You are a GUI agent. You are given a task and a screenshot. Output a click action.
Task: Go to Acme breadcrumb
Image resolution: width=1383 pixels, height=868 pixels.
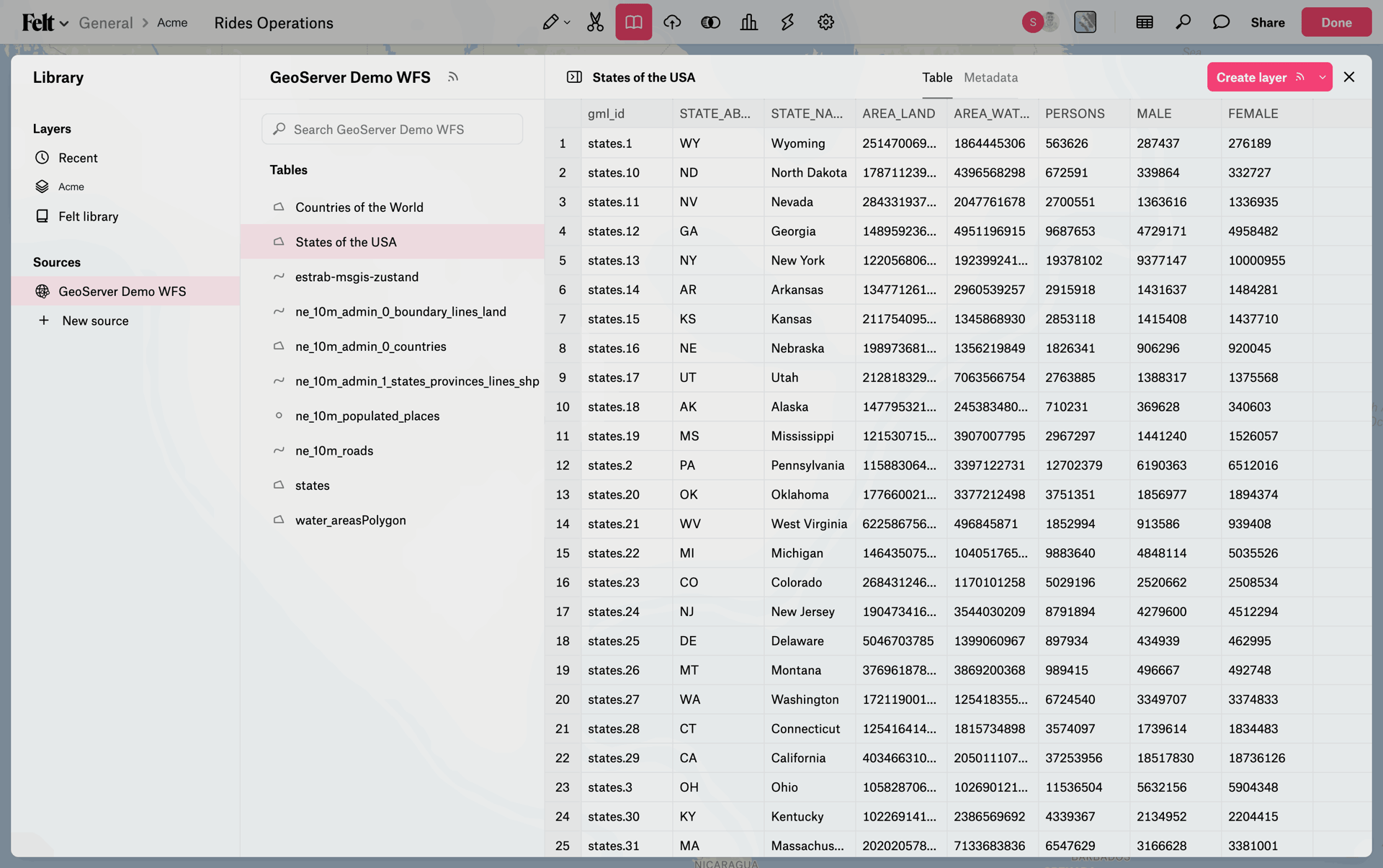coord(172,22)
